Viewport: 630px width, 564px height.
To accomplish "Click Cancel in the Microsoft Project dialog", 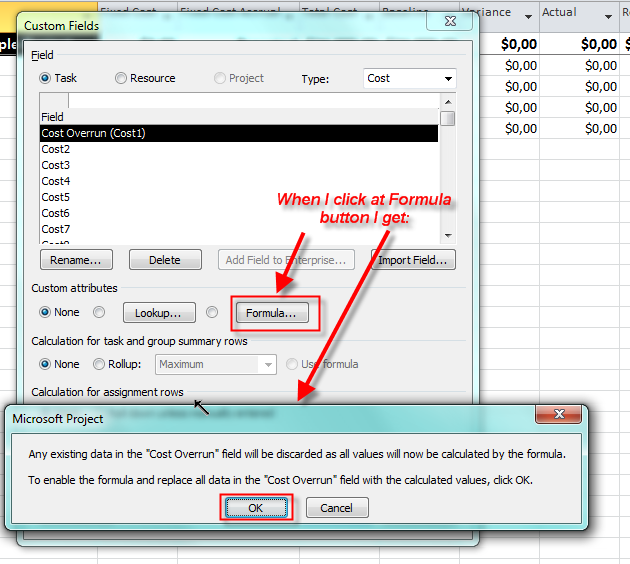I will (337, 508).
